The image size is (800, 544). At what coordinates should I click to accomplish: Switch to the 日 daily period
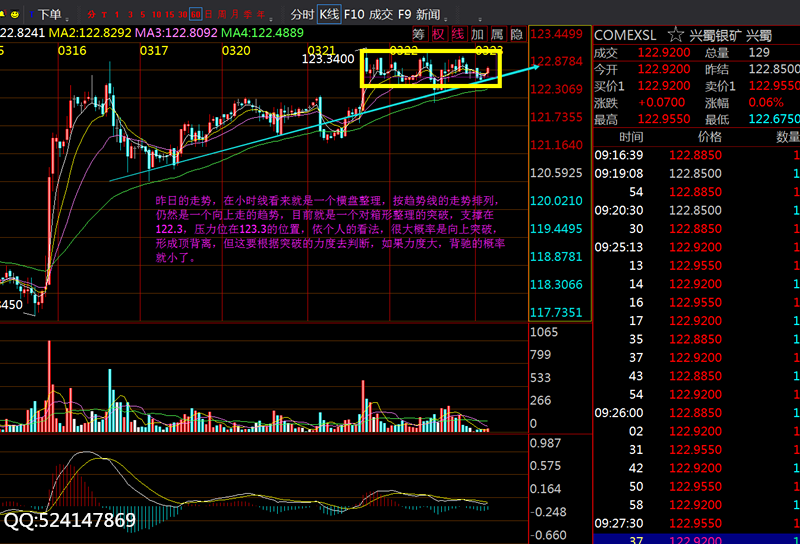click(x=208, y=14)
